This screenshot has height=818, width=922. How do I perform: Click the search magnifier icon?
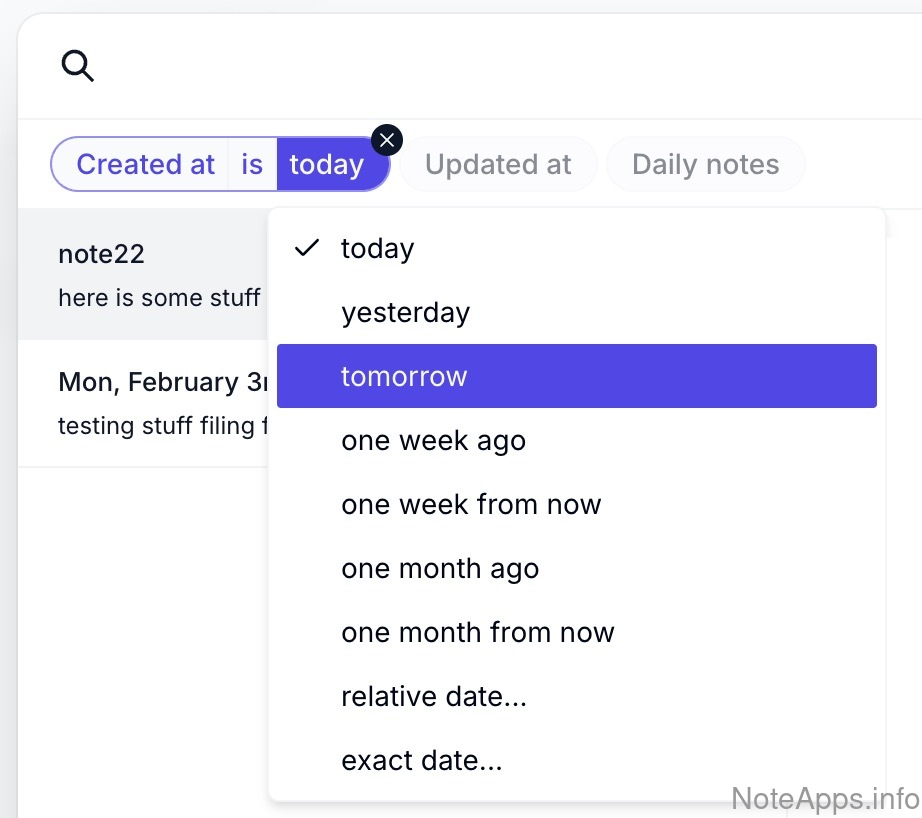click(x=77, y=67)
